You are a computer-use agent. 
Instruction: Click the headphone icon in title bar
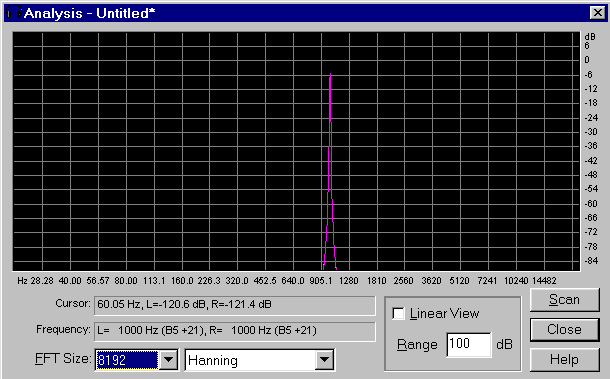(14, 13)
